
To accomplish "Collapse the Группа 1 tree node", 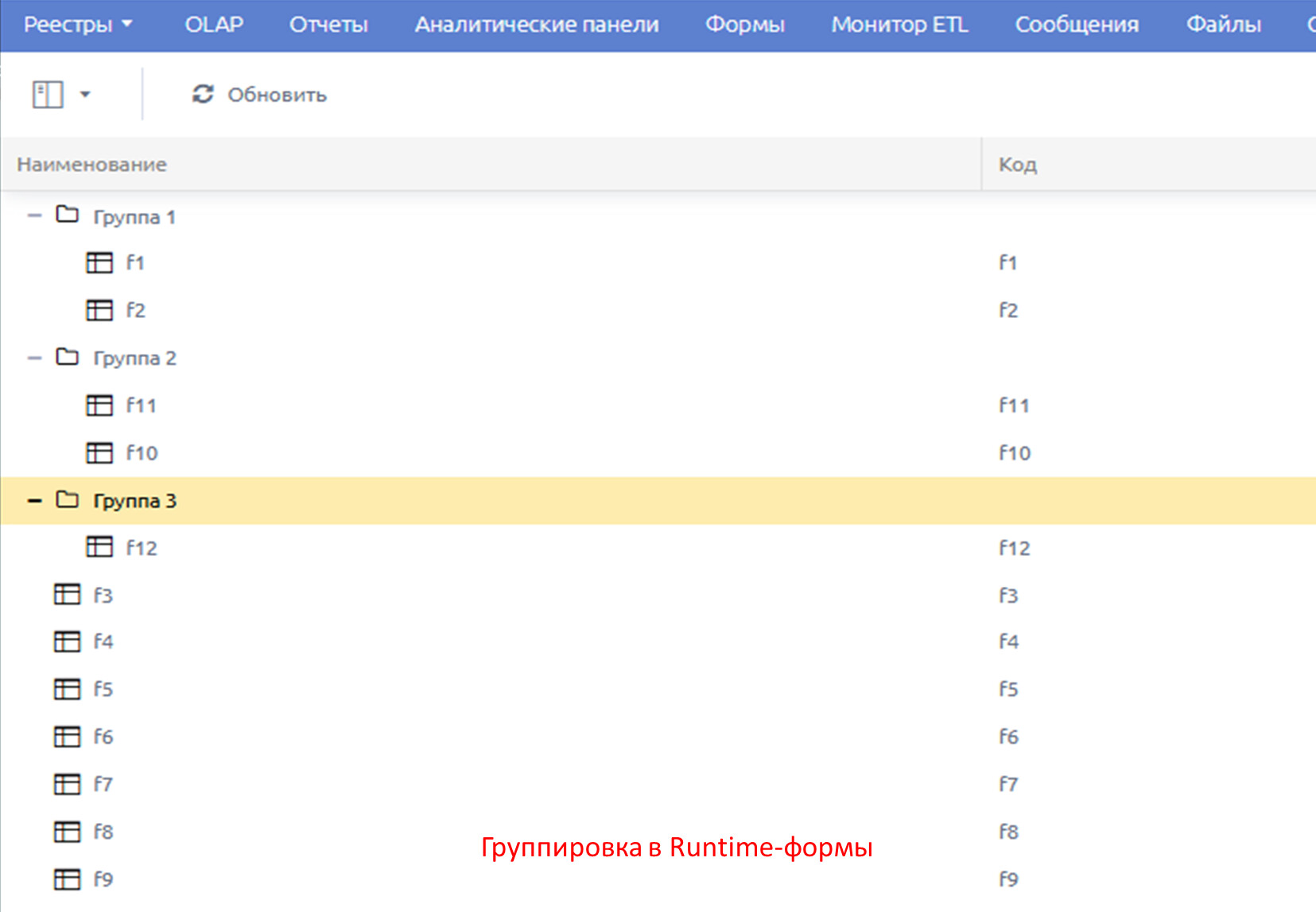I will (x=34, y=215).
